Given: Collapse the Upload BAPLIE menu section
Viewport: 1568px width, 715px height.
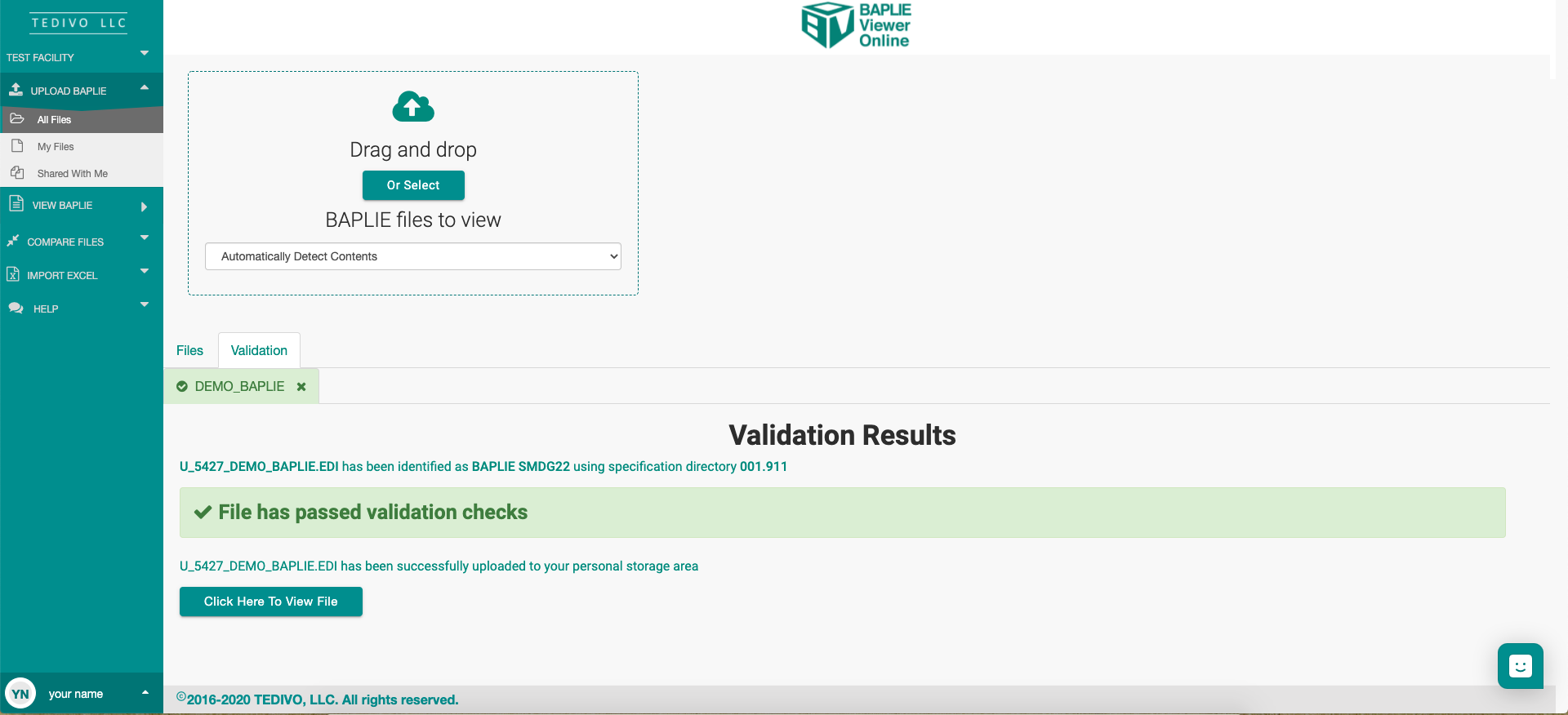Looking at the screenshot, I should coord(145,88).
